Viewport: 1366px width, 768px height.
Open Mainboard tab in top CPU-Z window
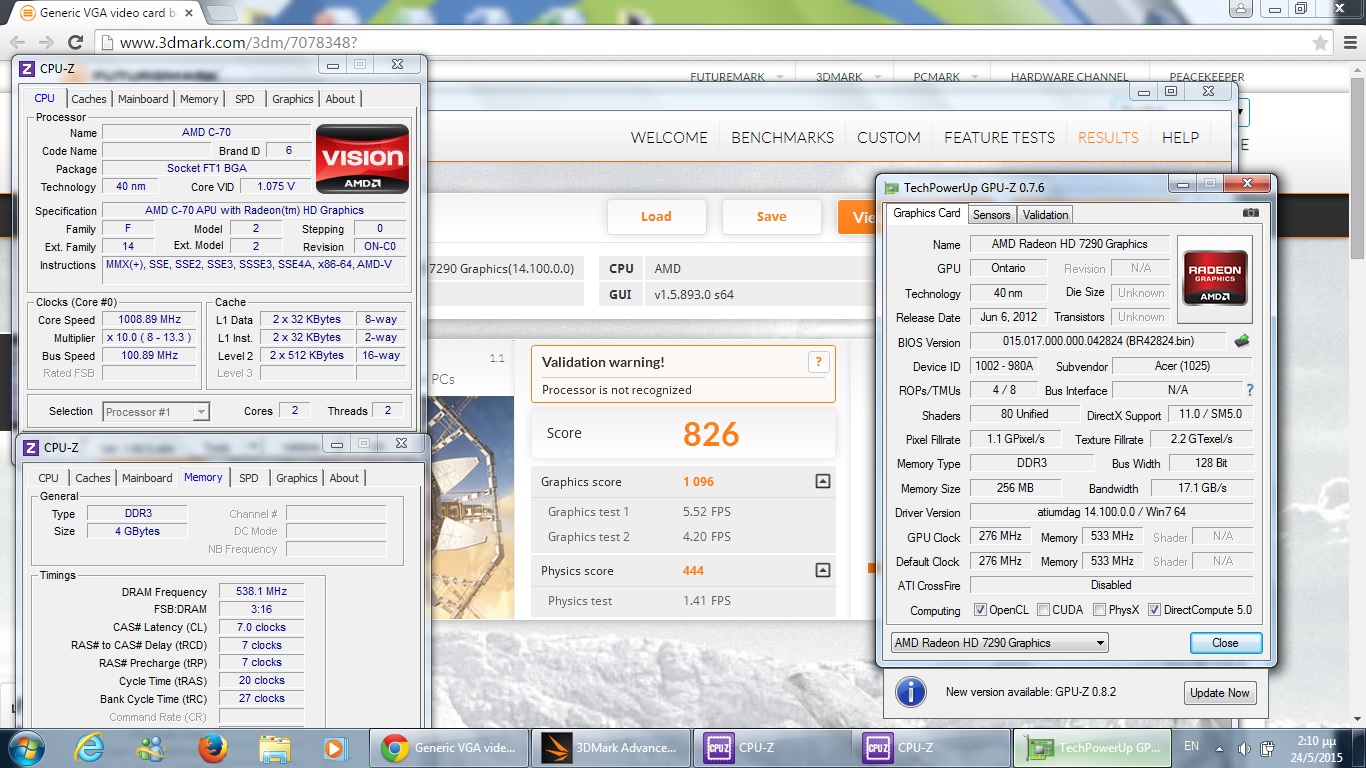click(x=143, y=99)
